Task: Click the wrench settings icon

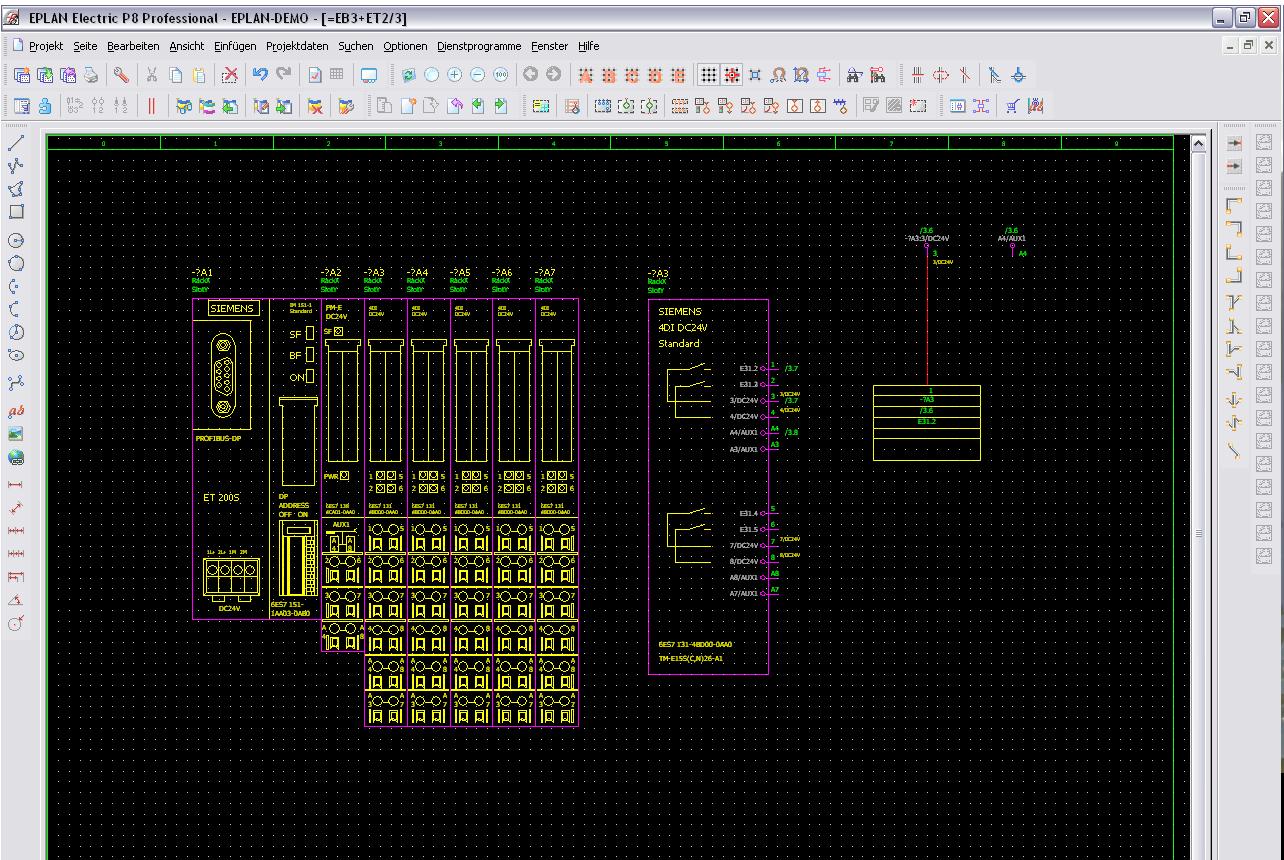Action: click(x=121, y=75)
